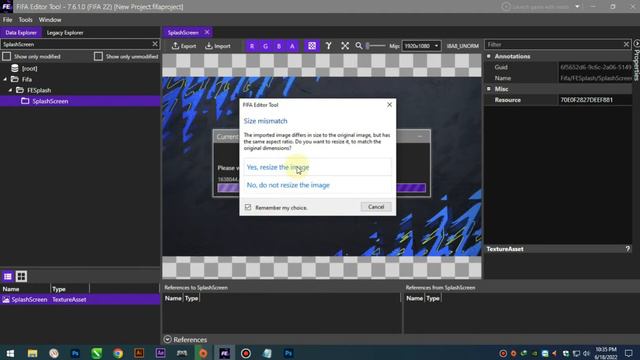
Task: Click the Export toolbar button
Action: (x=184, y=46)
